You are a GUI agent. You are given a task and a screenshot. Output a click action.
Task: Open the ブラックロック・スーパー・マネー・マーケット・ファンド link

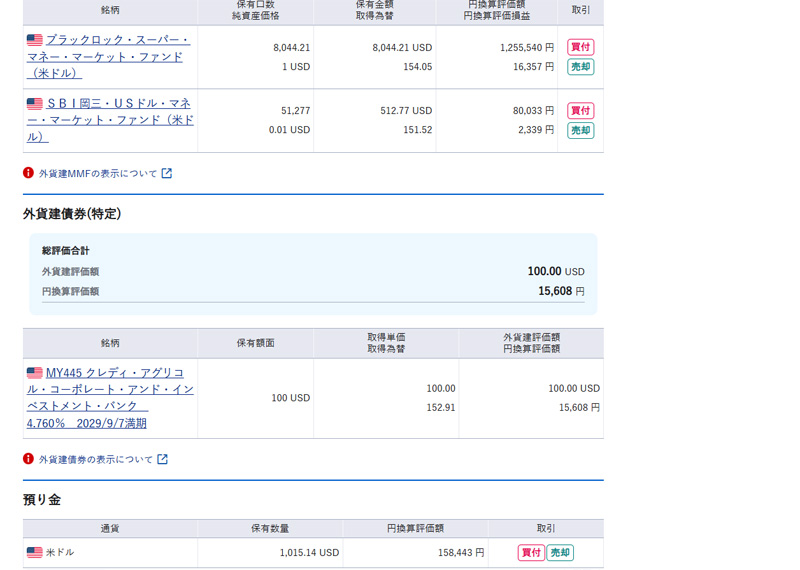[110, 56]
